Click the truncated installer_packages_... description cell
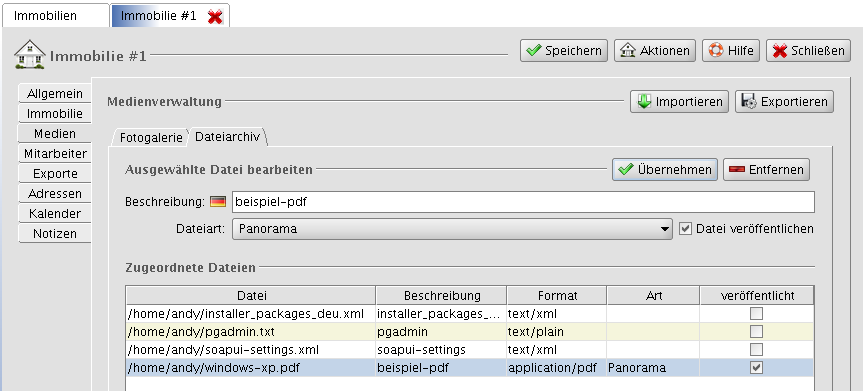The width and height of the screenshot is (863, 391). tap(441, 314)
